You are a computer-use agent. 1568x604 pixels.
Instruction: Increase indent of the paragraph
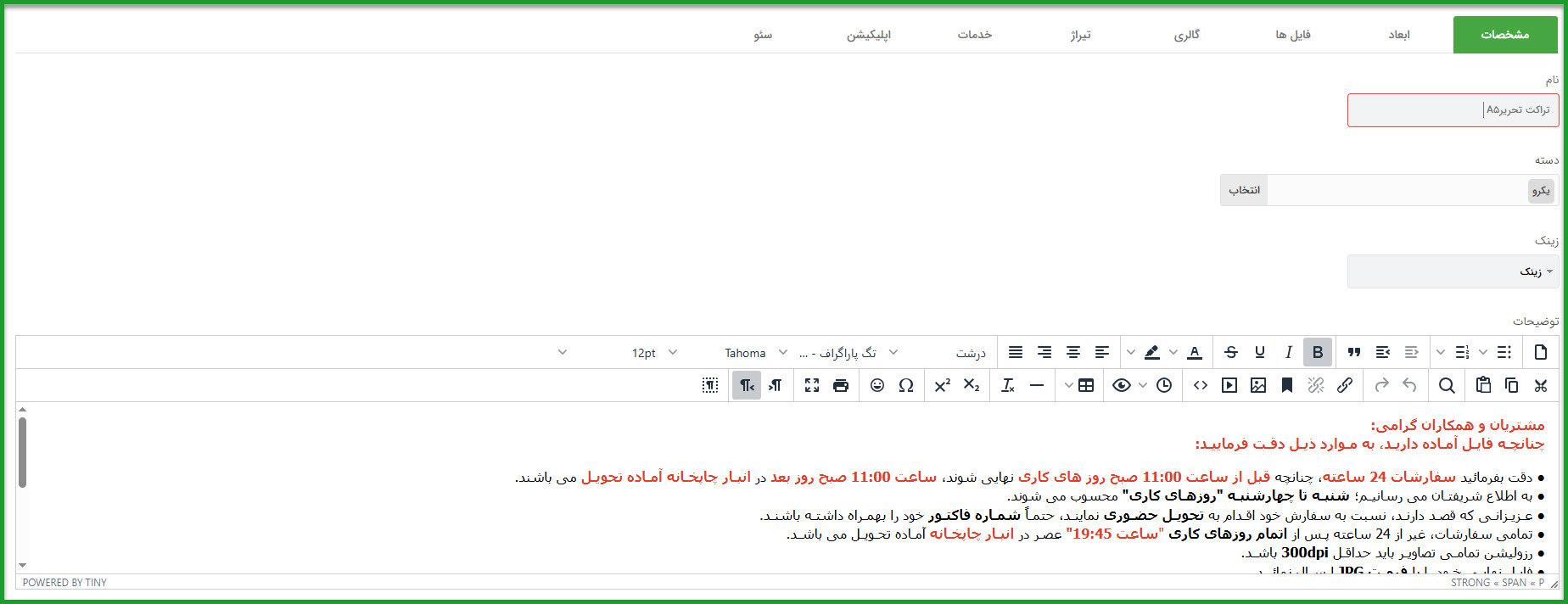pos(1383,352)
